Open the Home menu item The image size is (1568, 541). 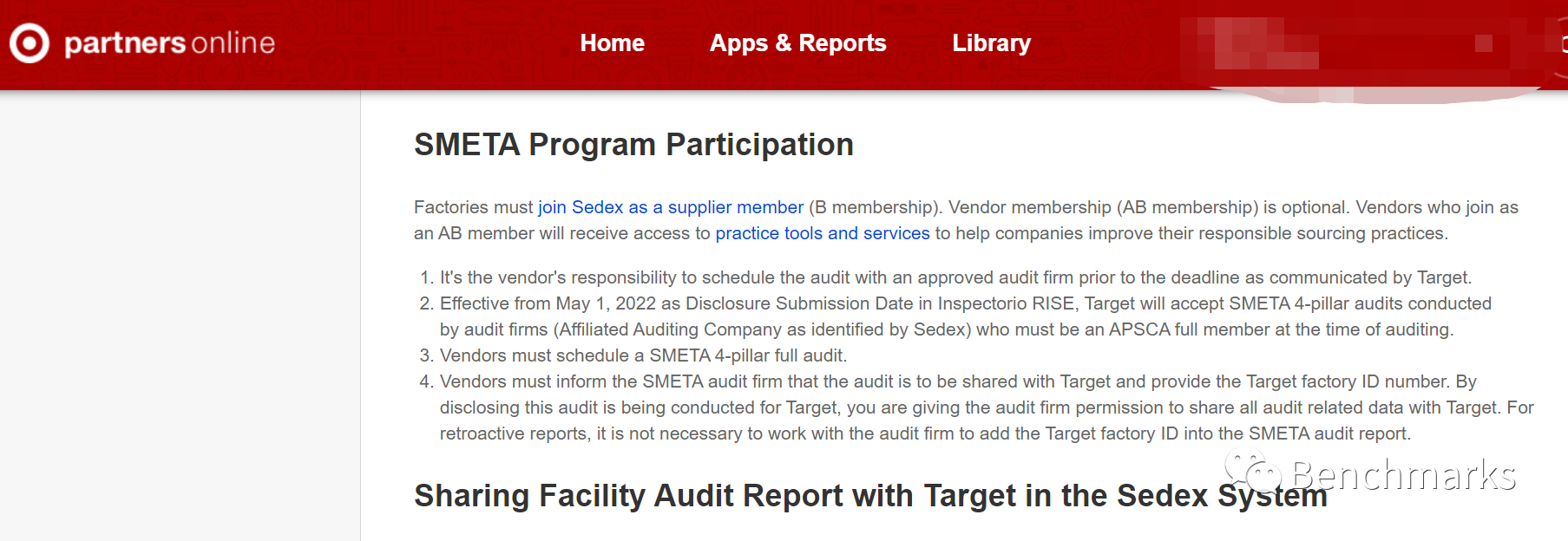coord(612,43)
